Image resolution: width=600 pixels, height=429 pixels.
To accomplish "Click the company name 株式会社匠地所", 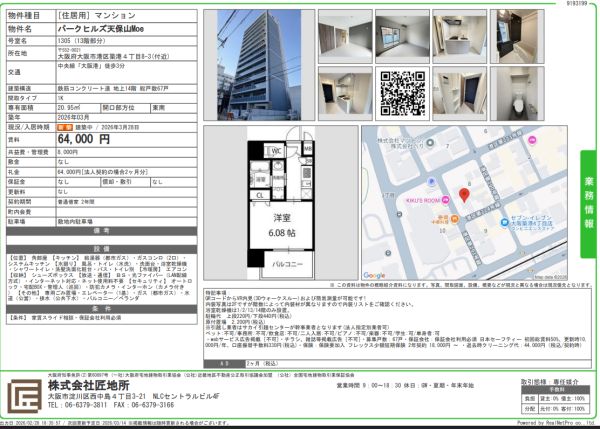I will click(89, 385).
